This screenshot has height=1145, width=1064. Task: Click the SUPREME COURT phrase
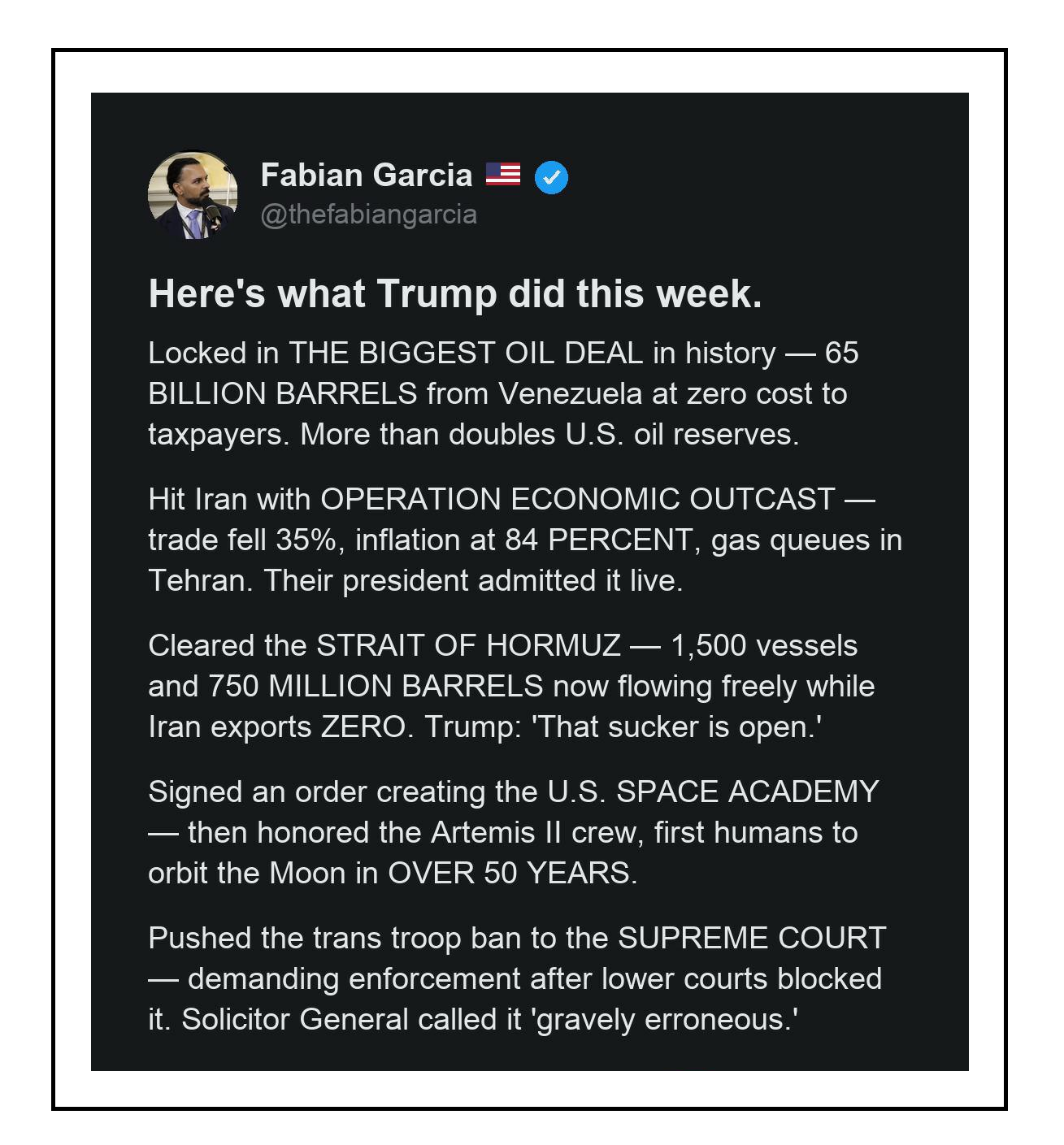(x=752, y=938)
